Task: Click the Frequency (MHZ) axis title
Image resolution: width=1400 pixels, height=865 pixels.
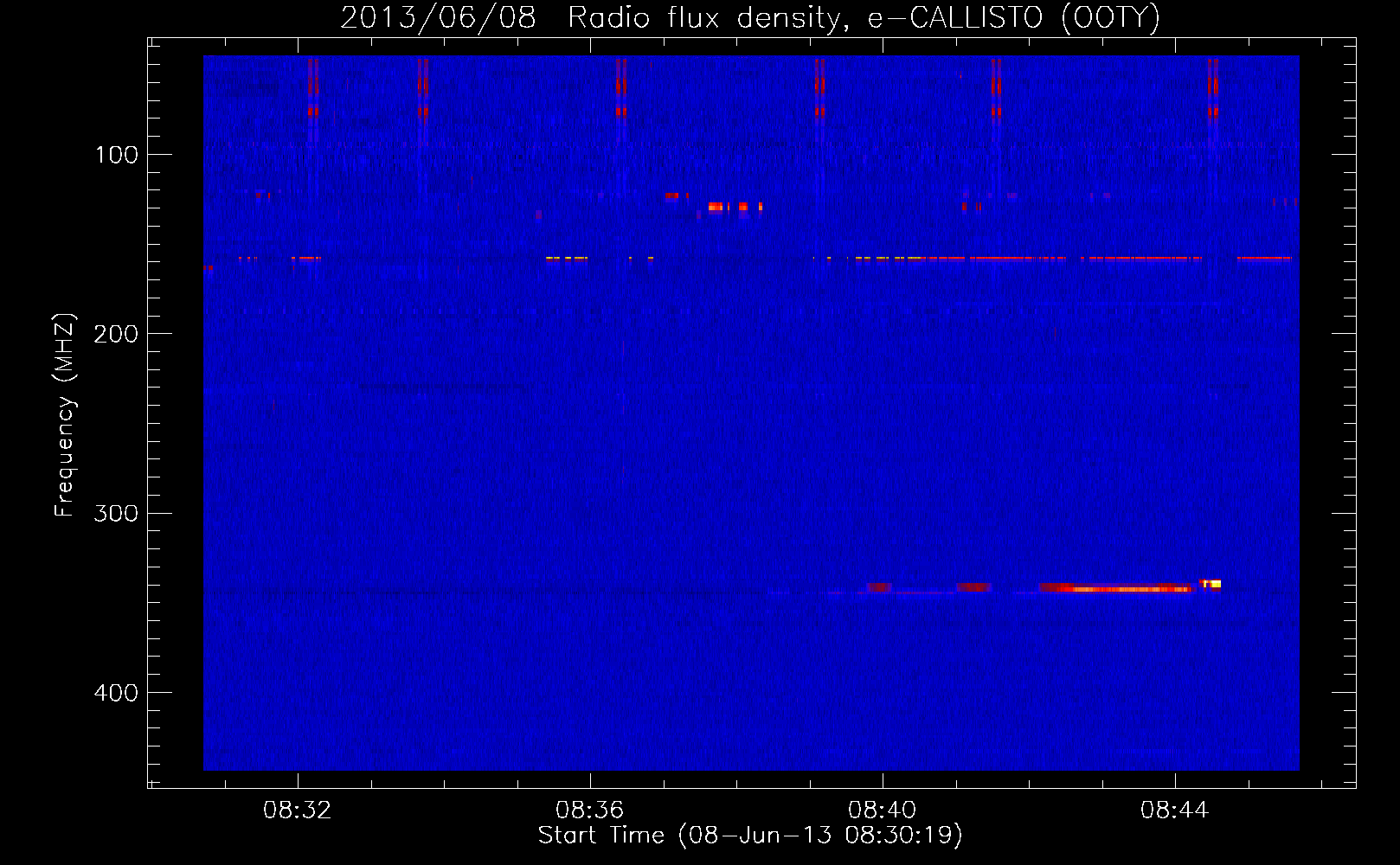Action: (65, 415)
